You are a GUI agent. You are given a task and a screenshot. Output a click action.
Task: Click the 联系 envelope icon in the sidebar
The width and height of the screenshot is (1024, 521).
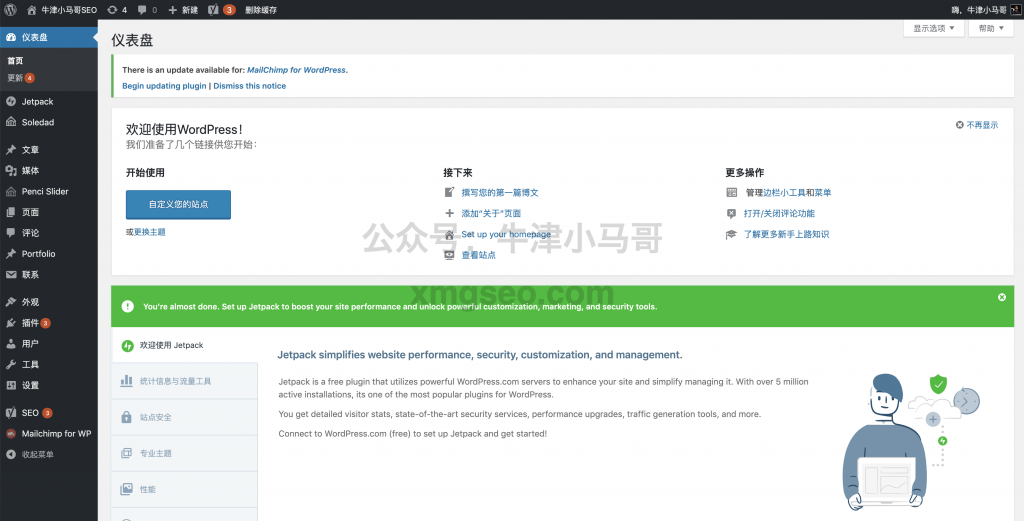(10, 274)
